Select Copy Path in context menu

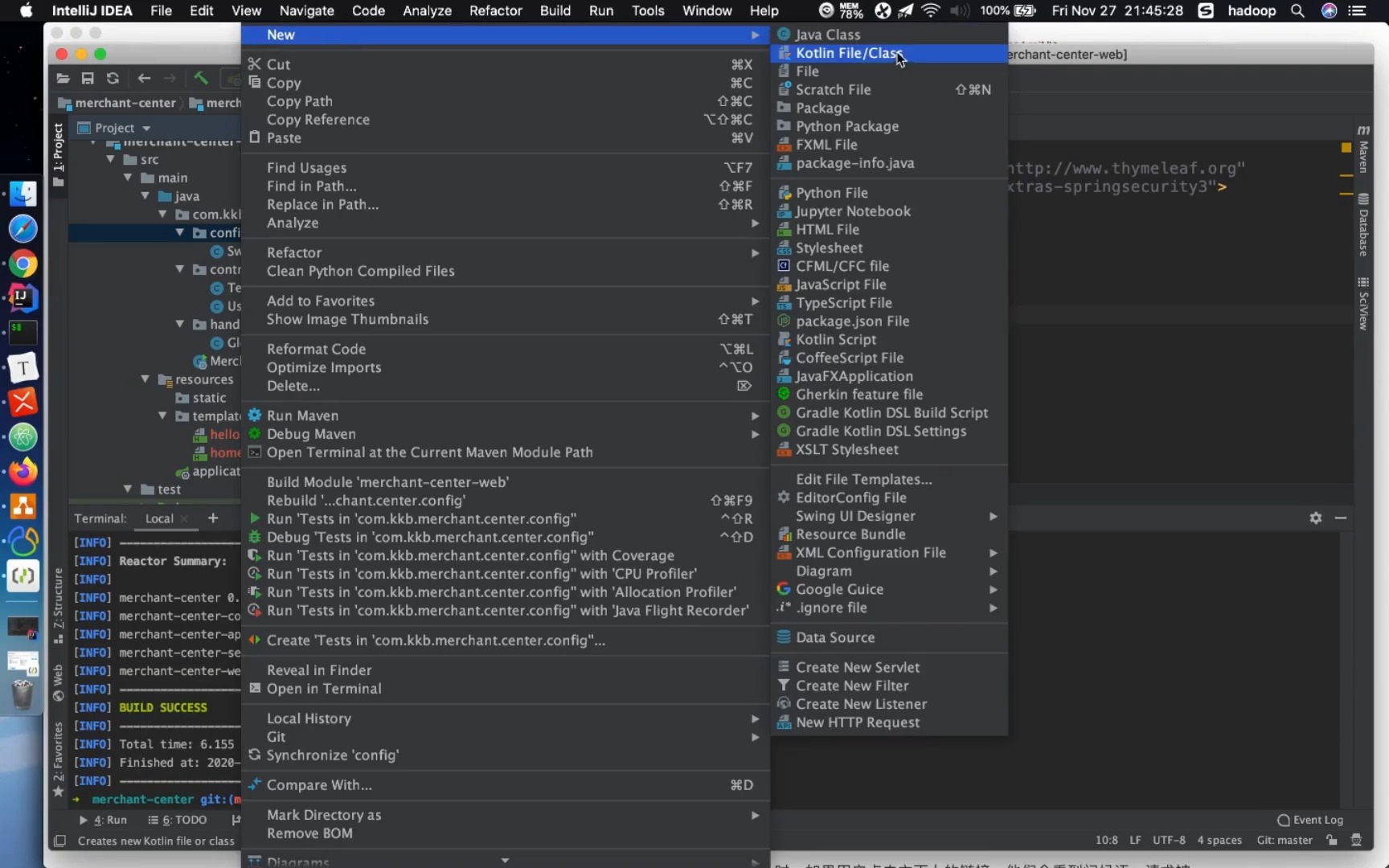(505, 101)
